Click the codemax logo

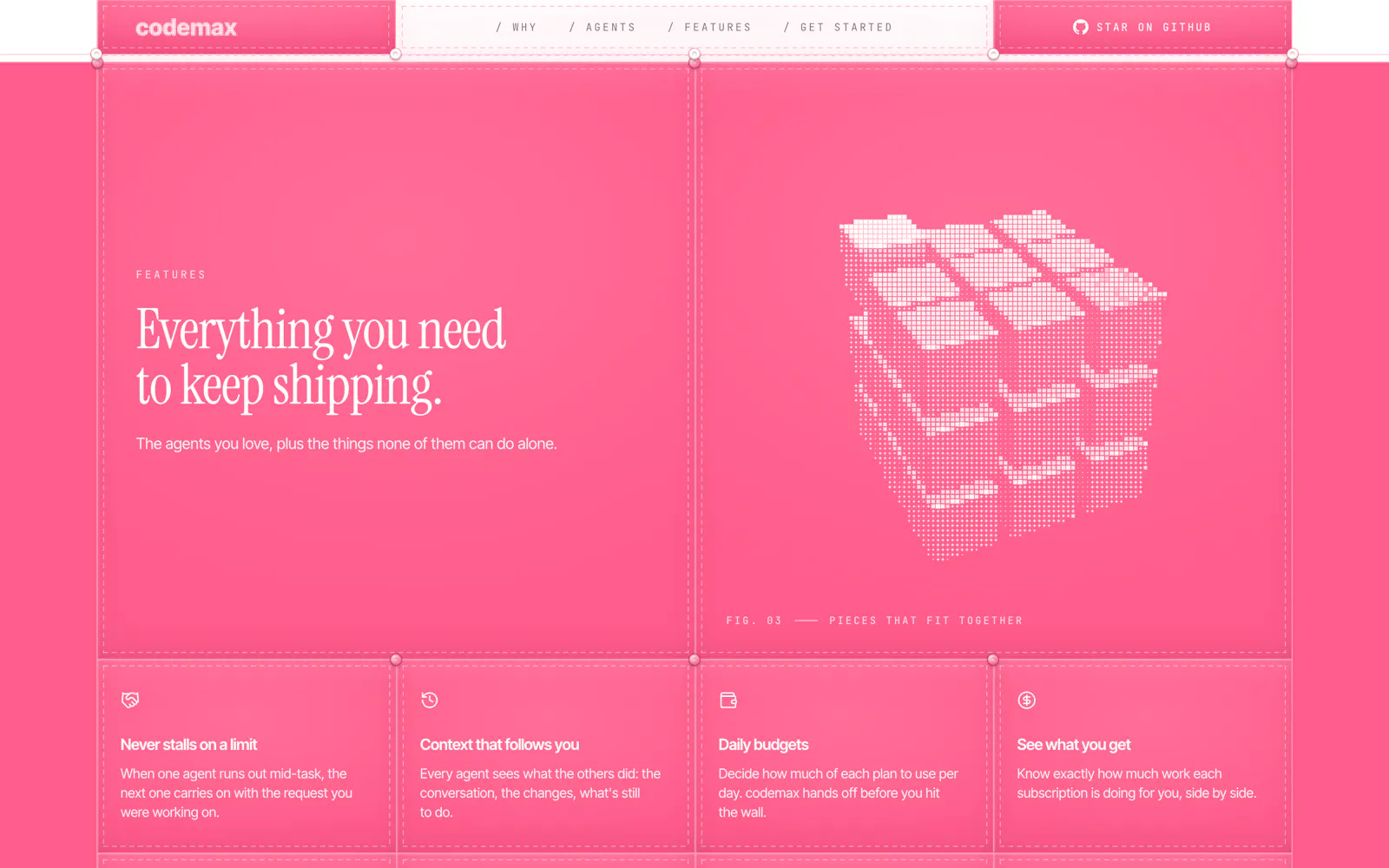pyautogui.click(x=186, y=28)
